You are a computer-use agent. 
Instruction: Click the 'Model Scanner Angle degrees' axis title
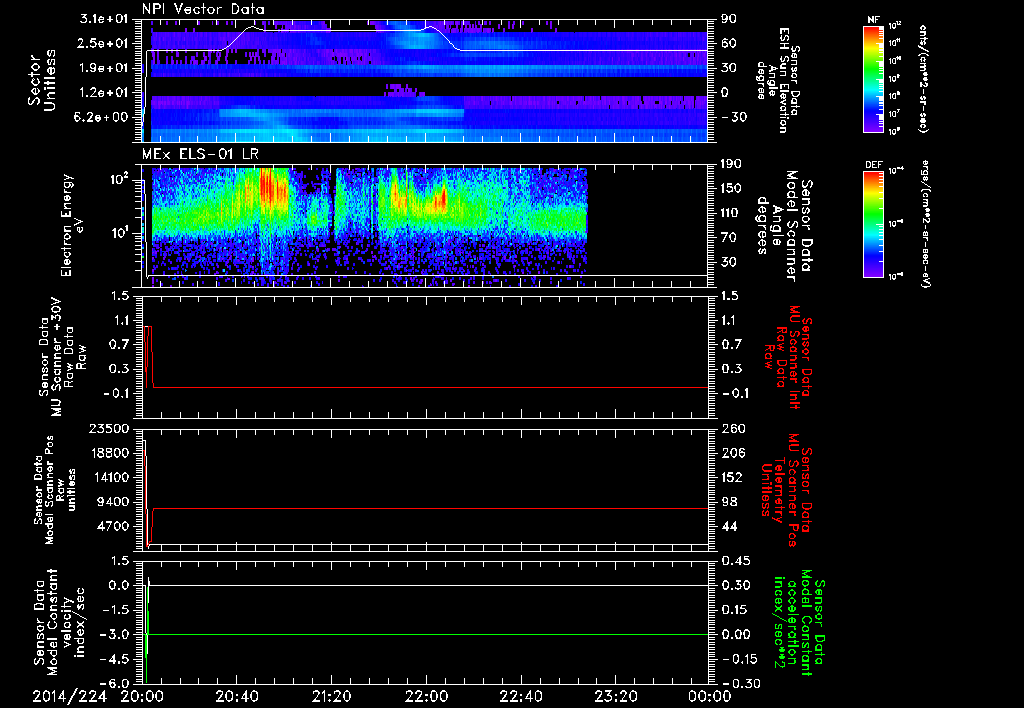[785, 226]
